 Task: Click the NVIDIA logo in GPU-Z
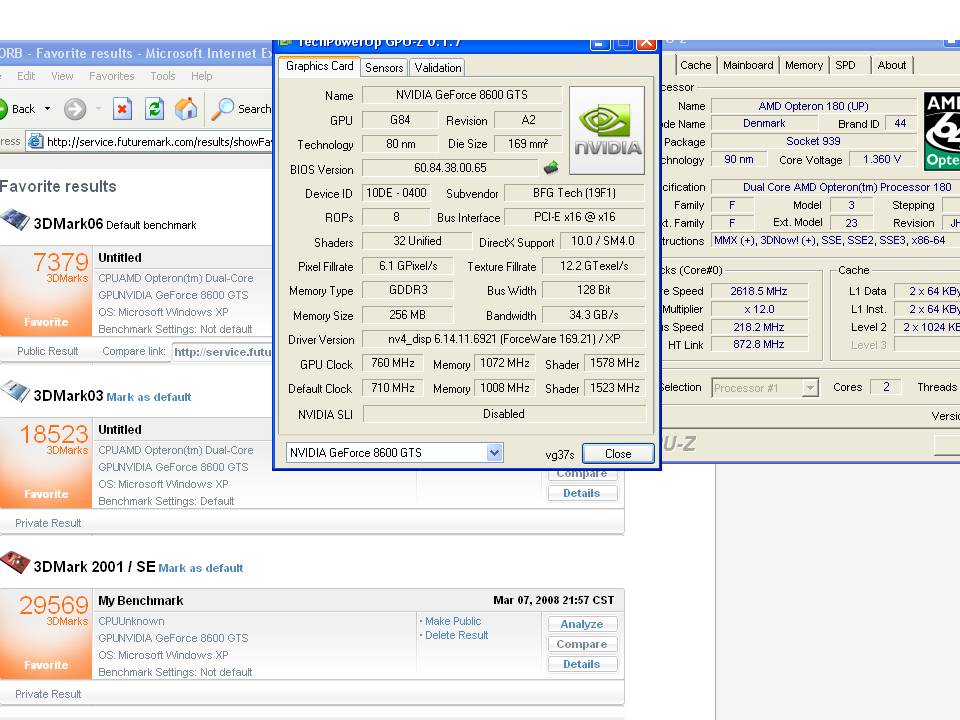point(607,130)
